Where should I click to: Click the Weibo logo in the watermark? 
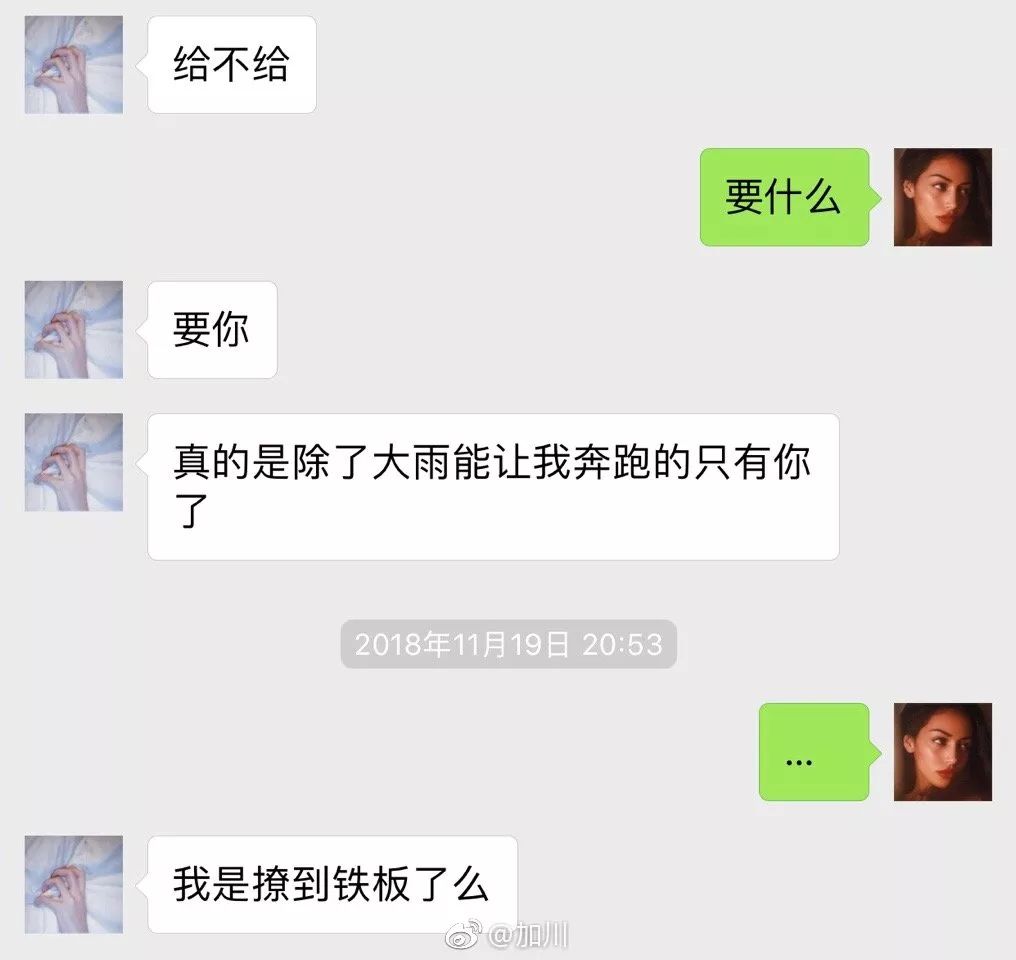(x=464, y=934)
